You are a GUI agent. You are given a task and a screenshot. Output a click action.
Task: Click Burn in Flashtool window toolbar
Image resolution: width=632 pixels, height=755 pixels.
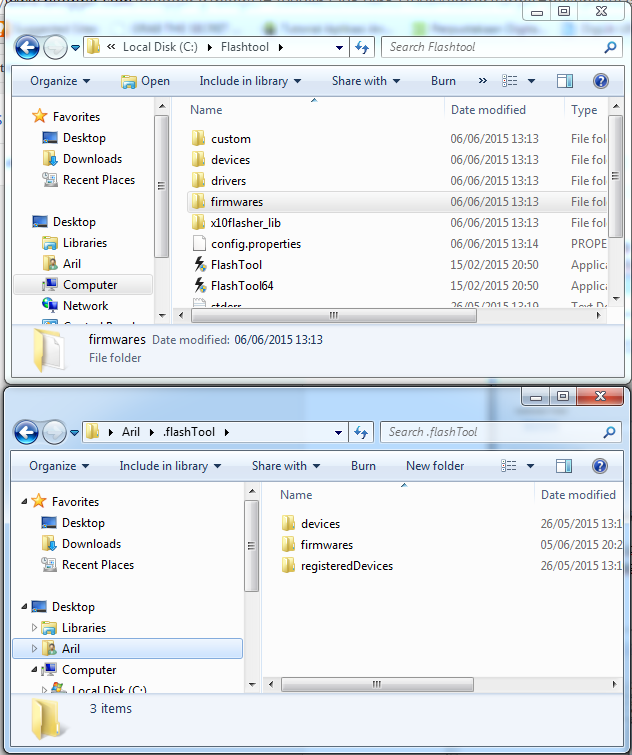click(443, 81)
